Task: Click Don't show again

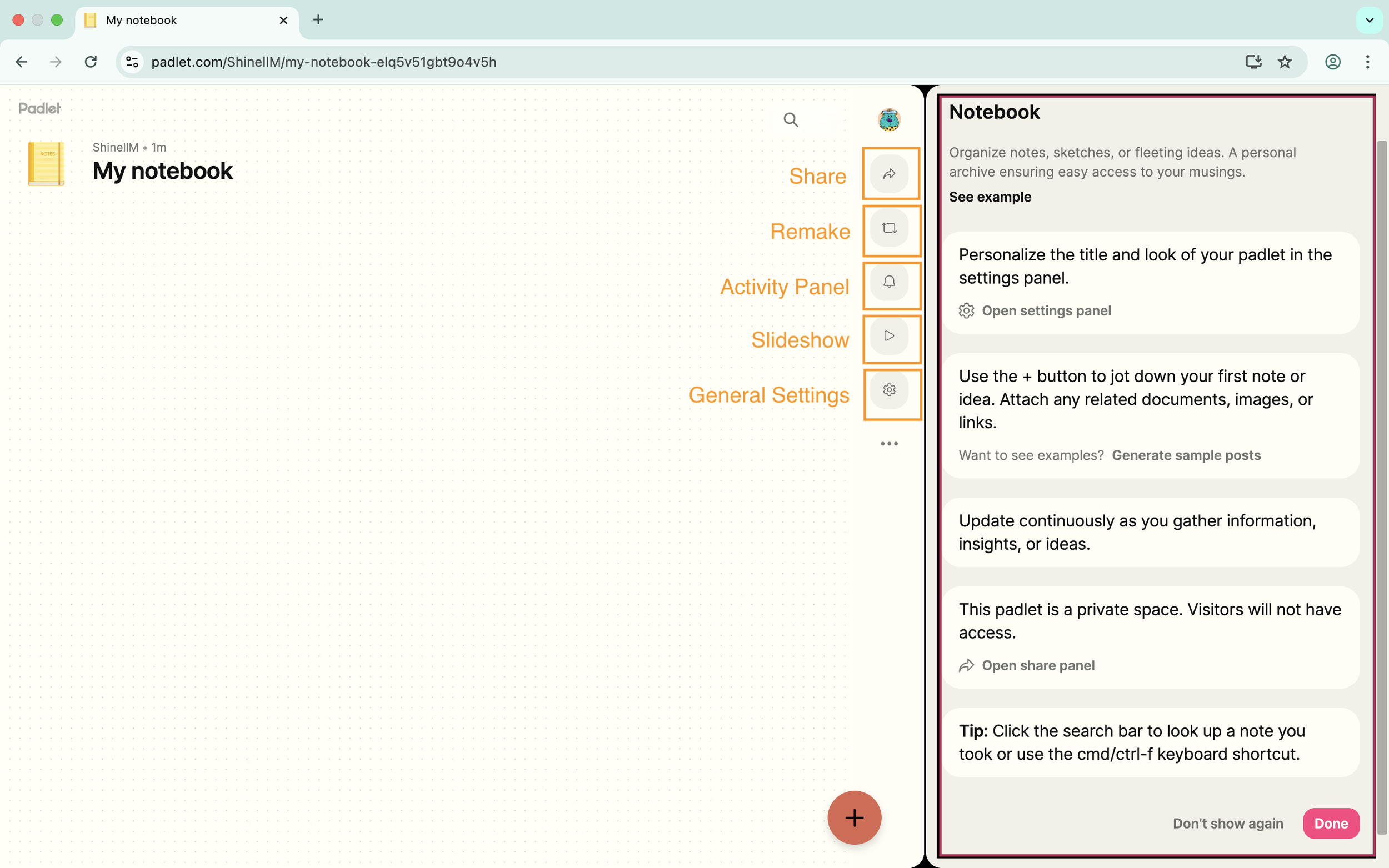Action: pyautogui.click(x=1228, y=823)
